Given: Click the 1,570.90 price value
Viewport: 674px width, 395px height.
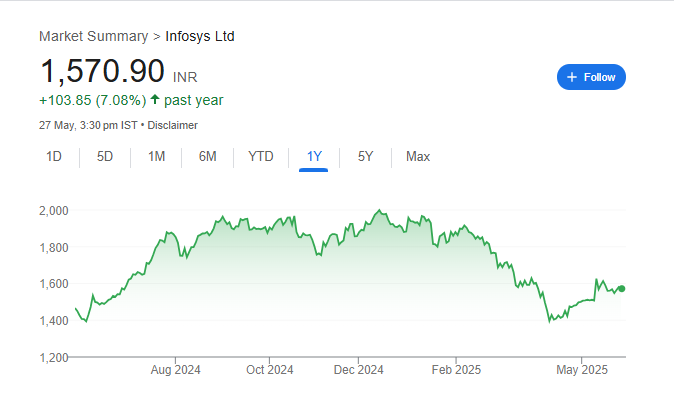Looking at the screenshot, I should click(102, 71).
